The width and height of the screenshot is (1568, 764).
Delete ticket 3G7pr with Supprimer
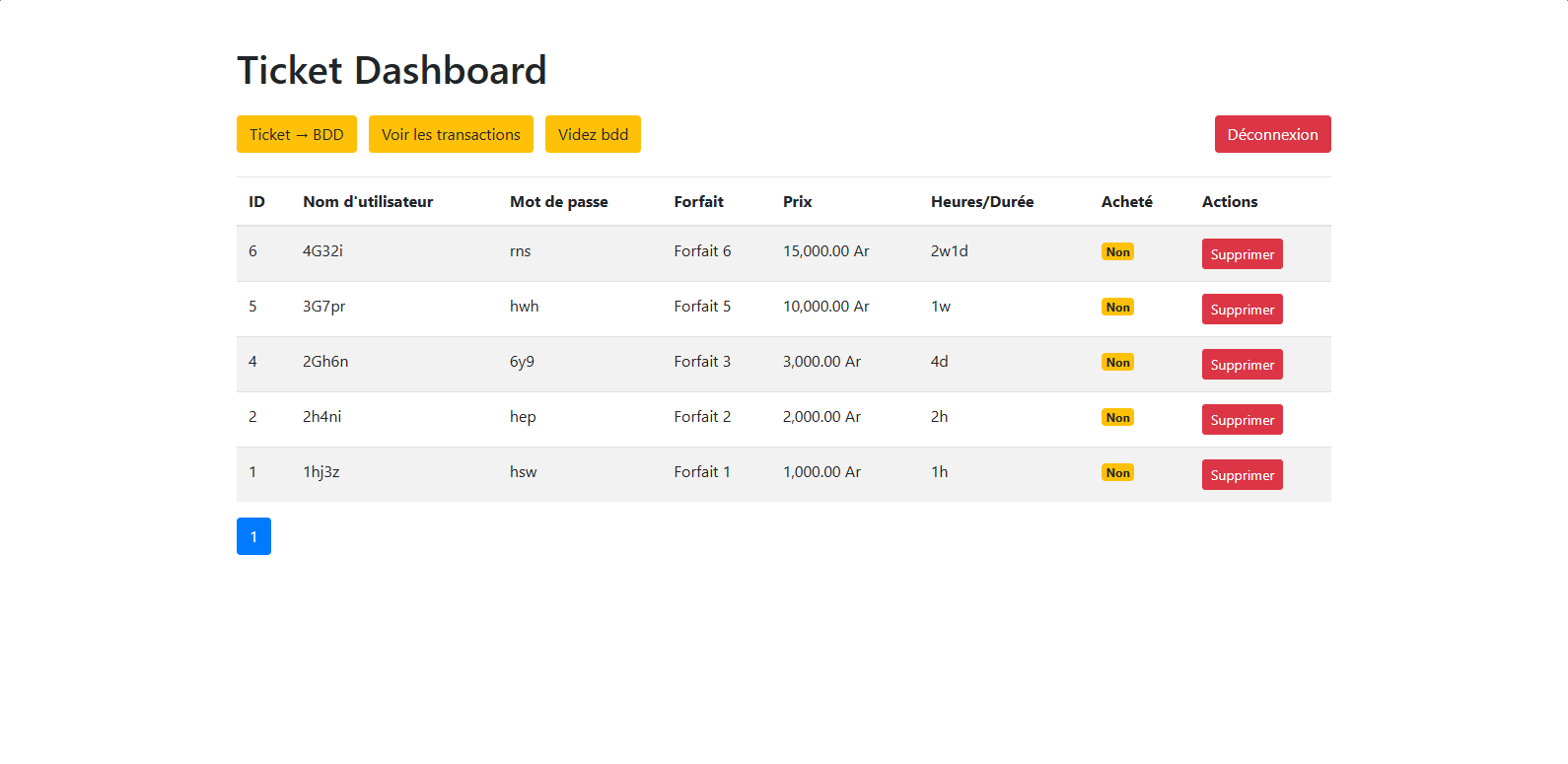[x=1242, y=310]
